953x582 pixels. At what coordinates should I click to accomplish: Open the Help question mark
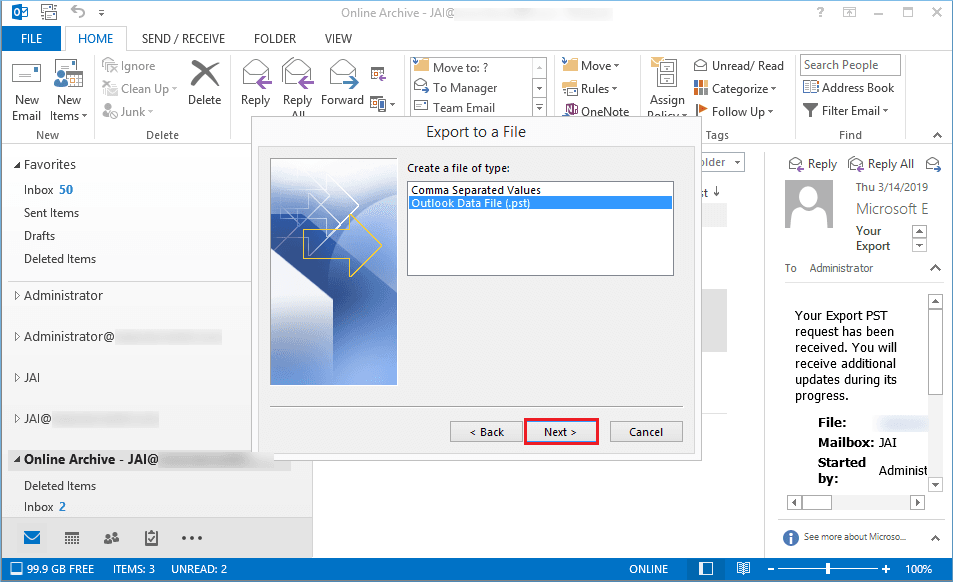pos(821,12)
